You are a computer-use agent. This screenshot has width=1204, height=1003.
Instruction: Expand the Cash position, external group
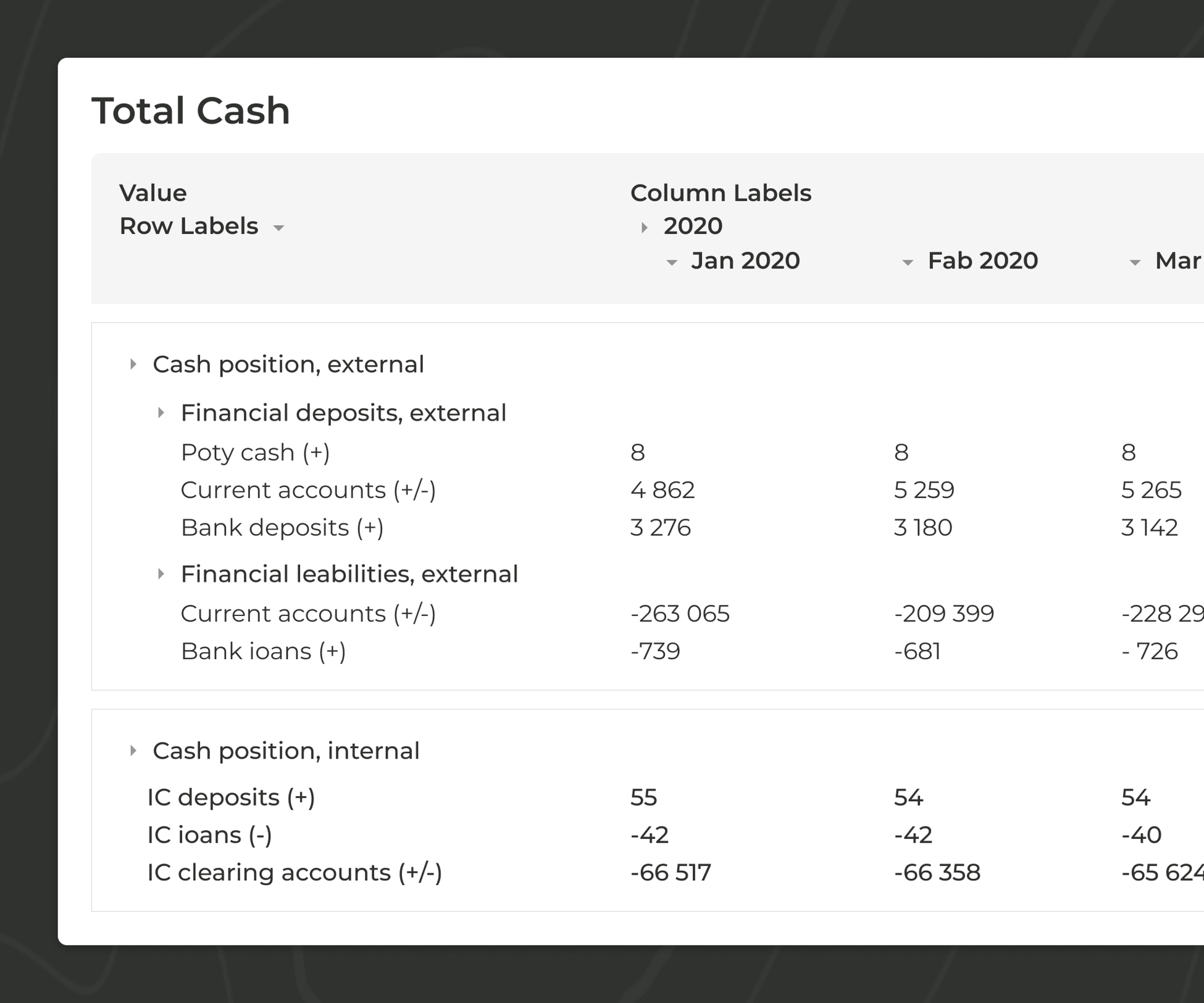[133, 364]
